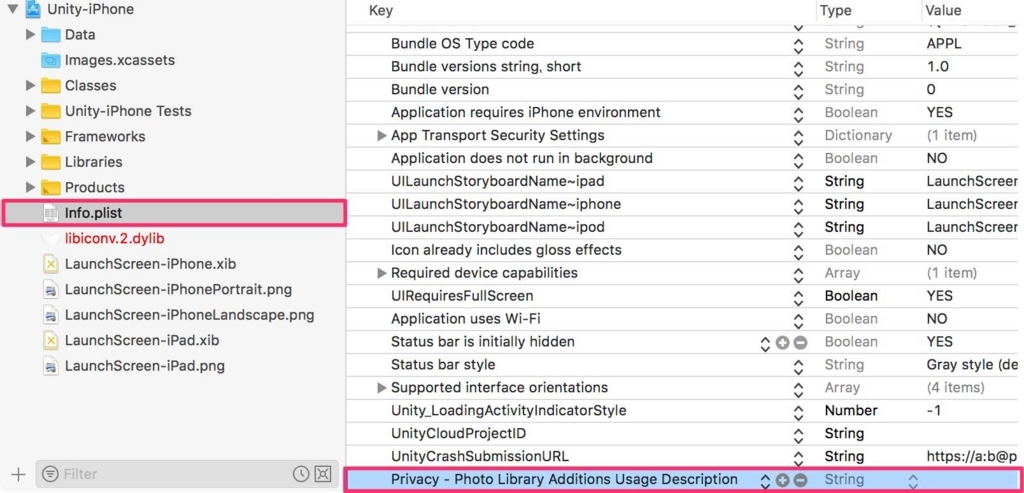Open key stepper for Bundle version

tap(797, 91)
